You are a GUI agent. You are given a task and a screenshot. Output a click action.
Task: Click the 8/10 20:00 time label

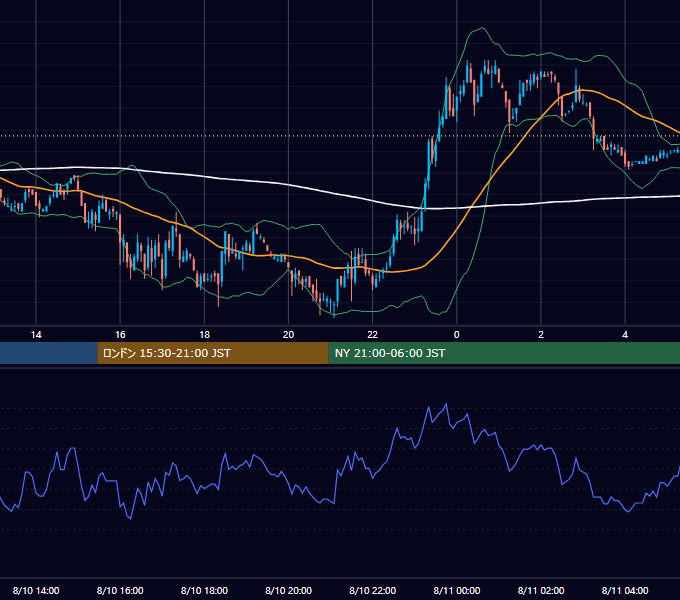(288, 590)
